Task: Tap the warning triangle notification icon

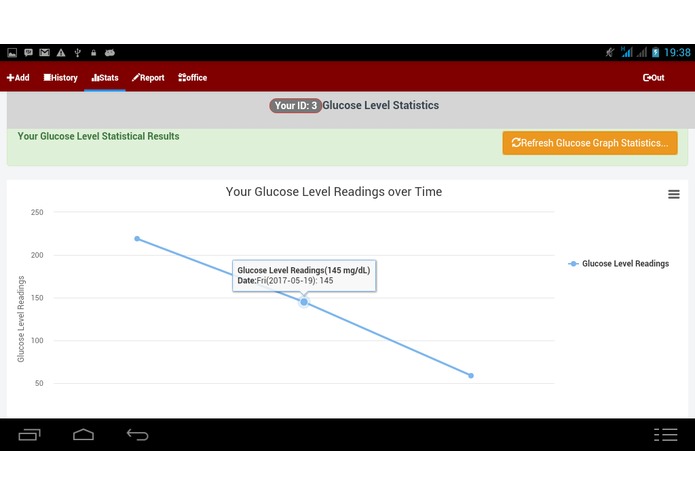Action: point(61,53)
